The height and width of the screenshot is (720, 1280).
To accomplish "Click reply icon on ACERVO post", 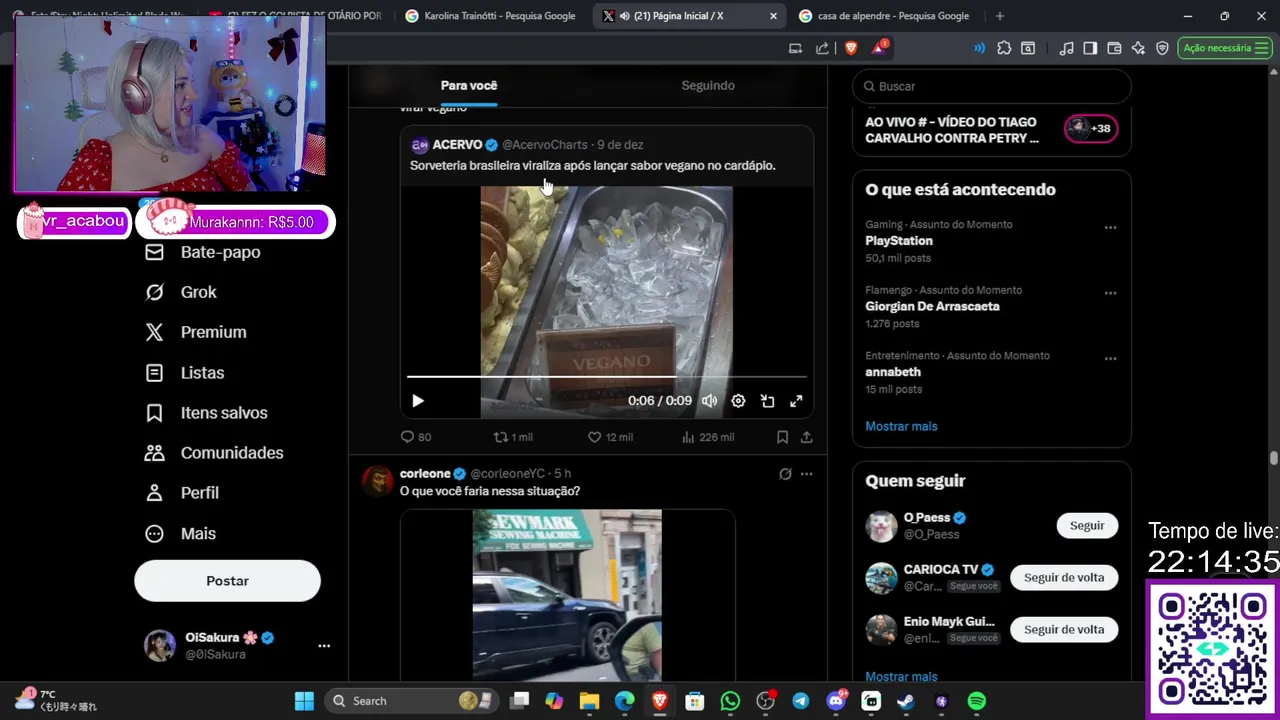I will [x=407, y=437].
